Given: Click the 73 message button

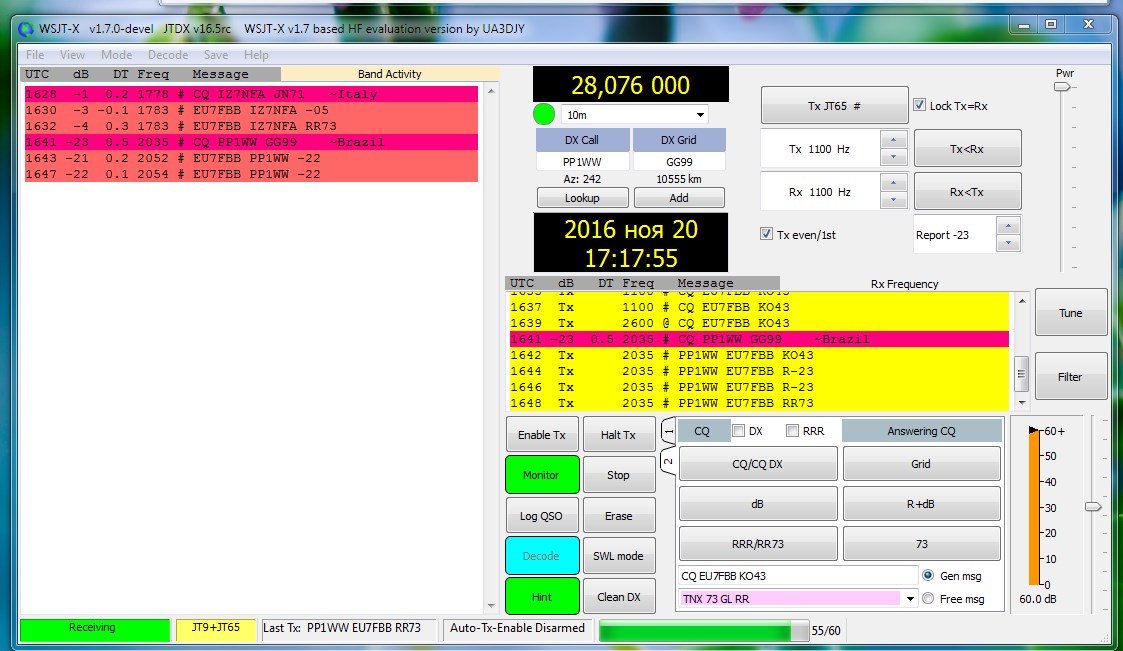Looking at the screenshot, I should (921, 544).
